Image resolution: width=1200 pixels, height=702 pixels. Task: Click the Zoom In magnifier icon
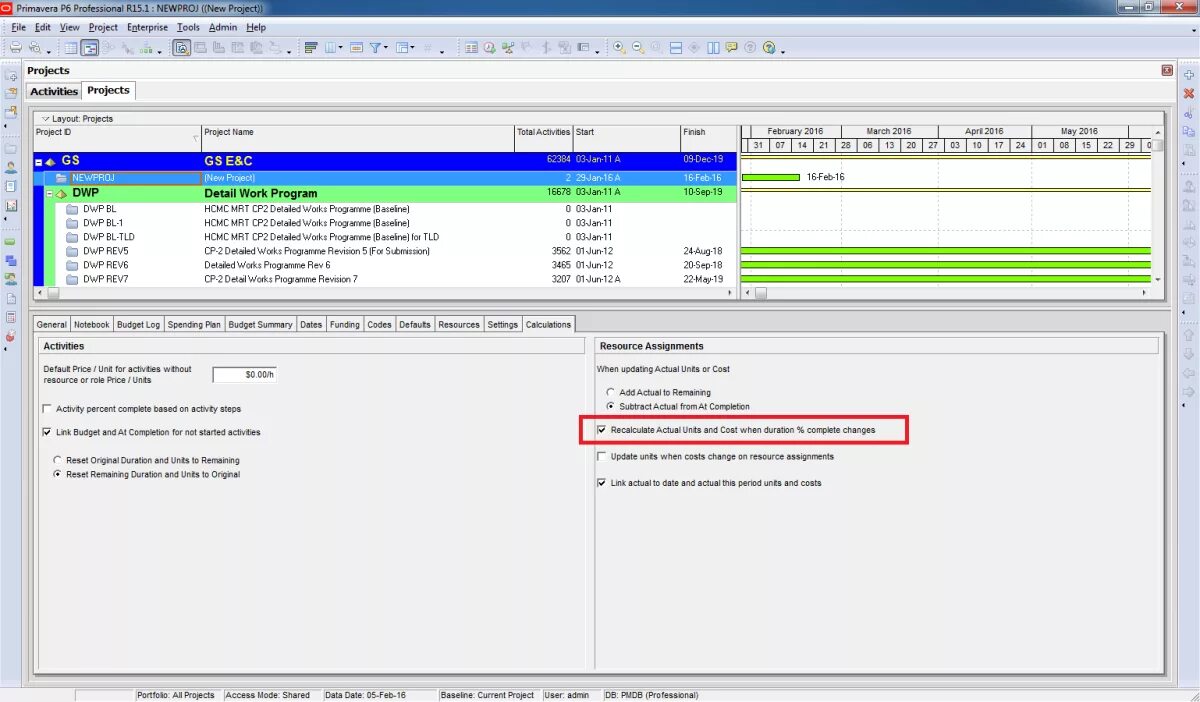[620, 47]
